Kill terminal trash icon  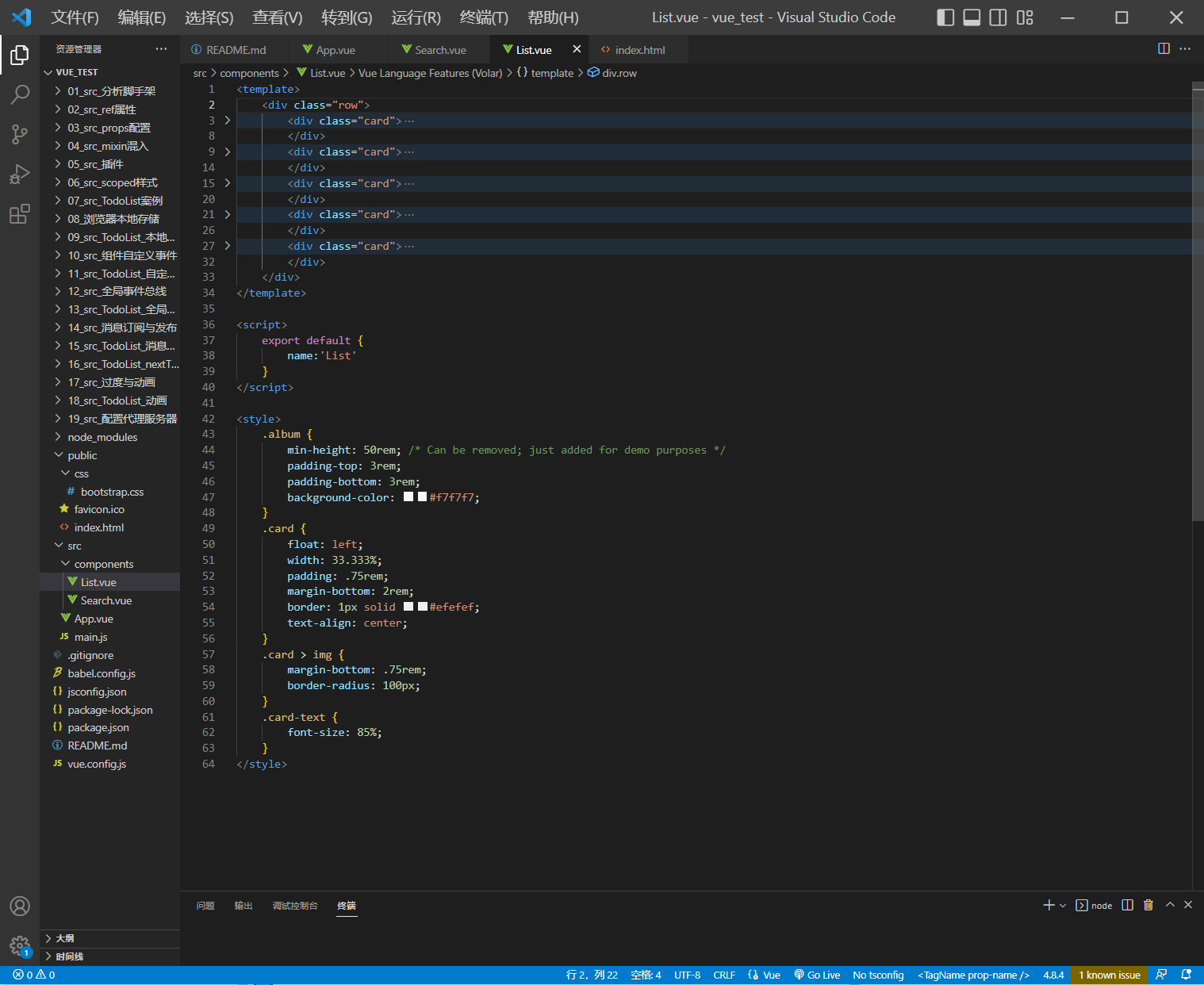pos(1148,905)
